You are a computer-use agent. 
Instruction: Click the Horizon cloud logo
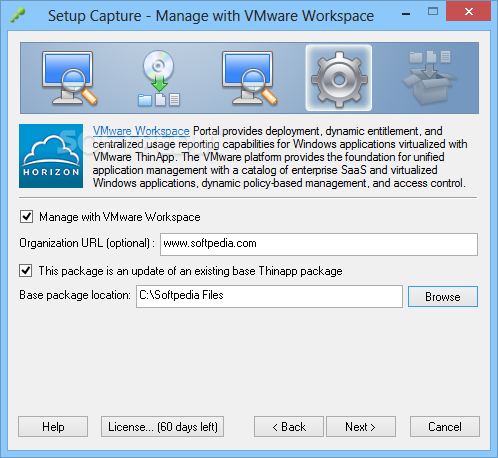pyautogui.click(x=51, y=156)
